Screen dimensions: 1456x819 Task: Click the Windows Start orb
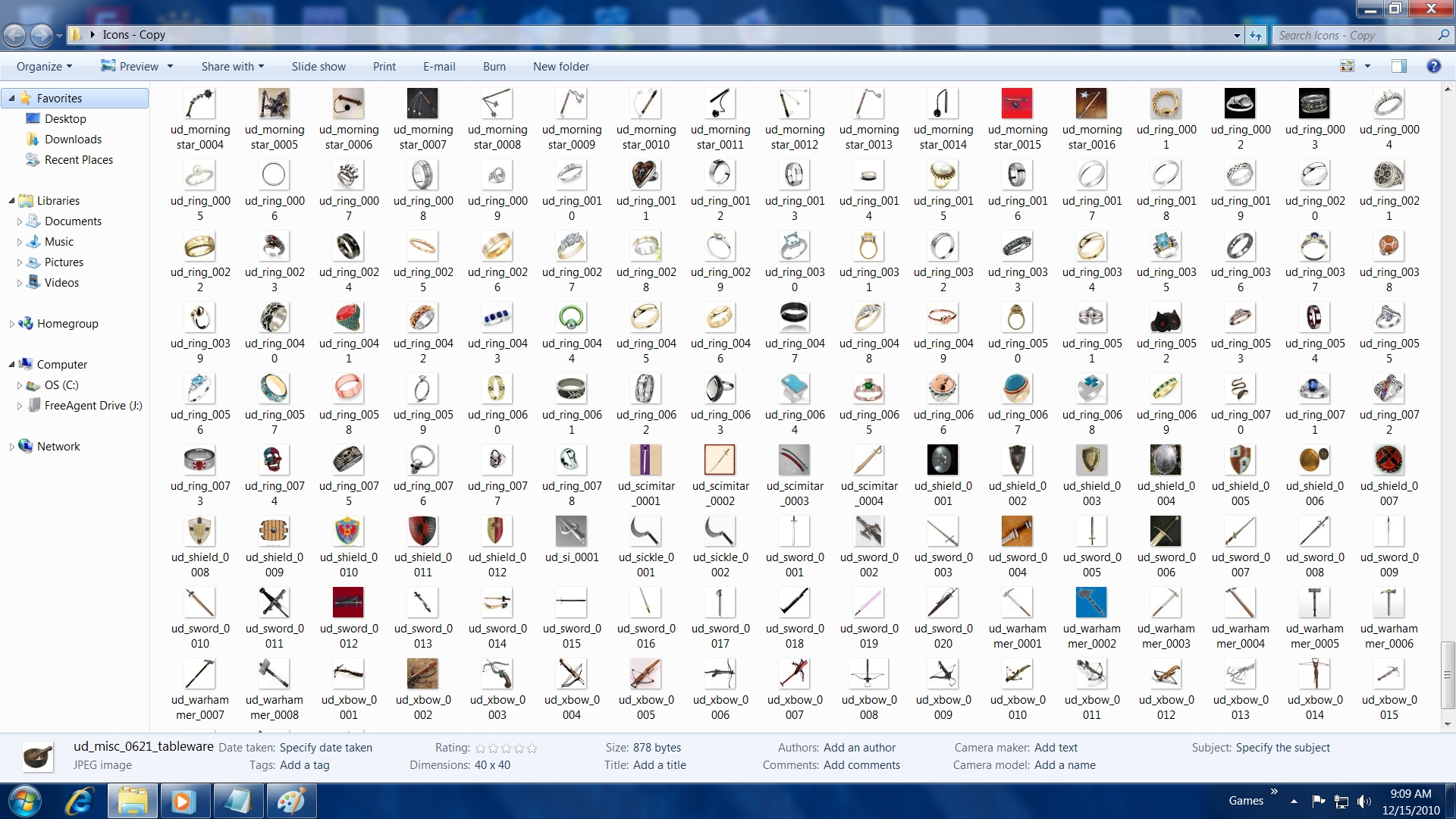(x=24, y=801)
